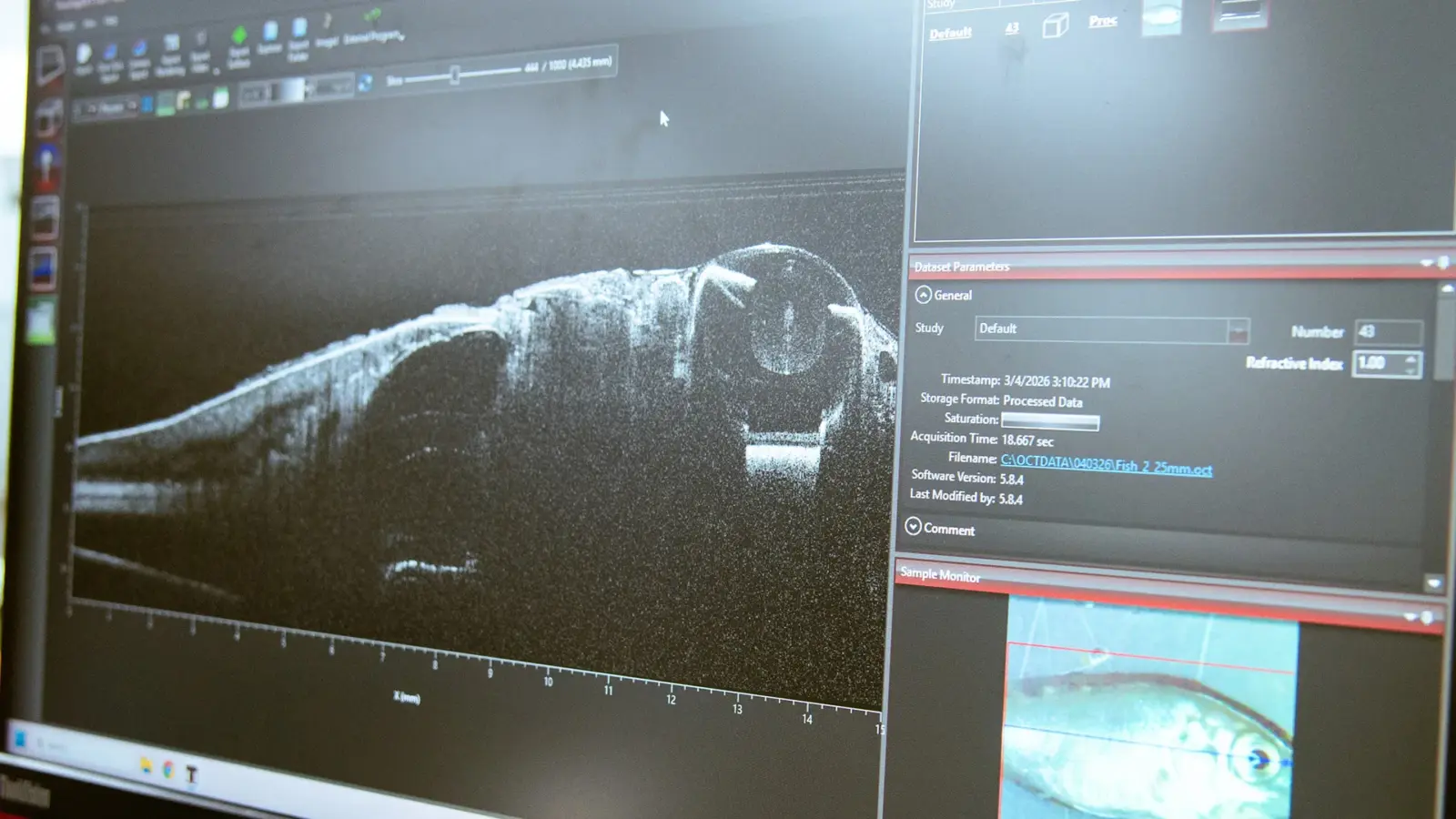Expand the Comment section
Viewport: 1456px width, 819px height.
click(914, 527)
